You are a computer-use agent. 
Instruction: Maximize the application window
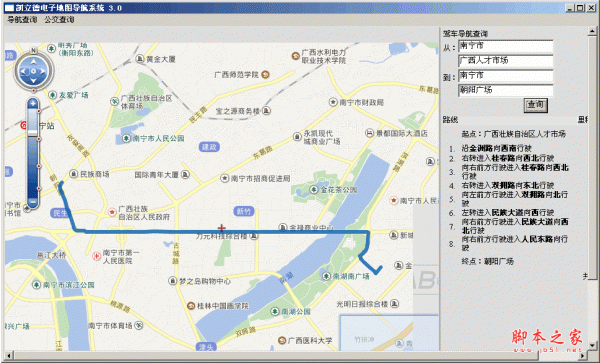tap(580, 7)
